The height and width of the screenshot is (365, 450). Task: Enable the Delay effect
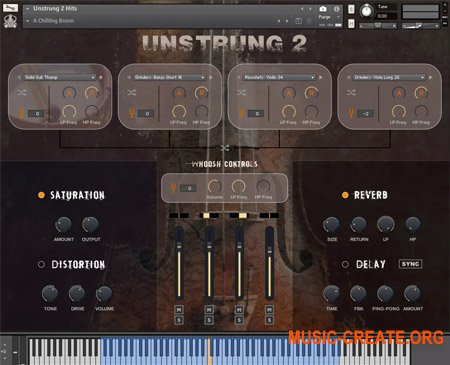(x=345, y=264)
